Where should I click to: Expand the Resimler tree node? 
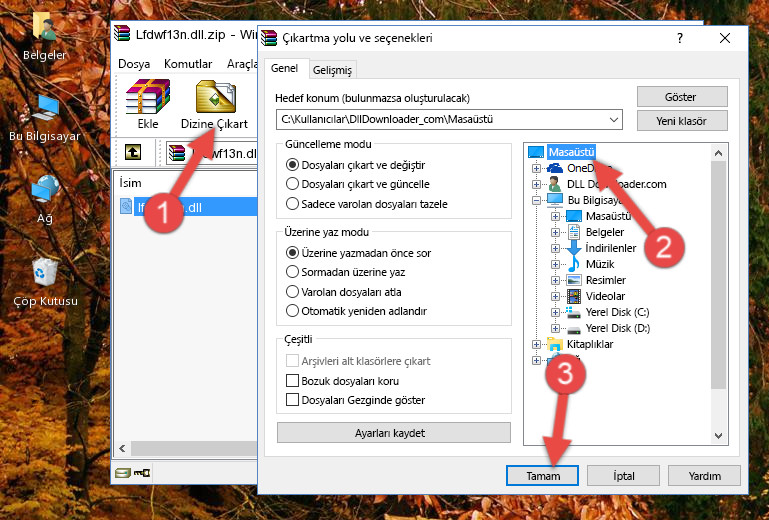(x=555, y=280)
